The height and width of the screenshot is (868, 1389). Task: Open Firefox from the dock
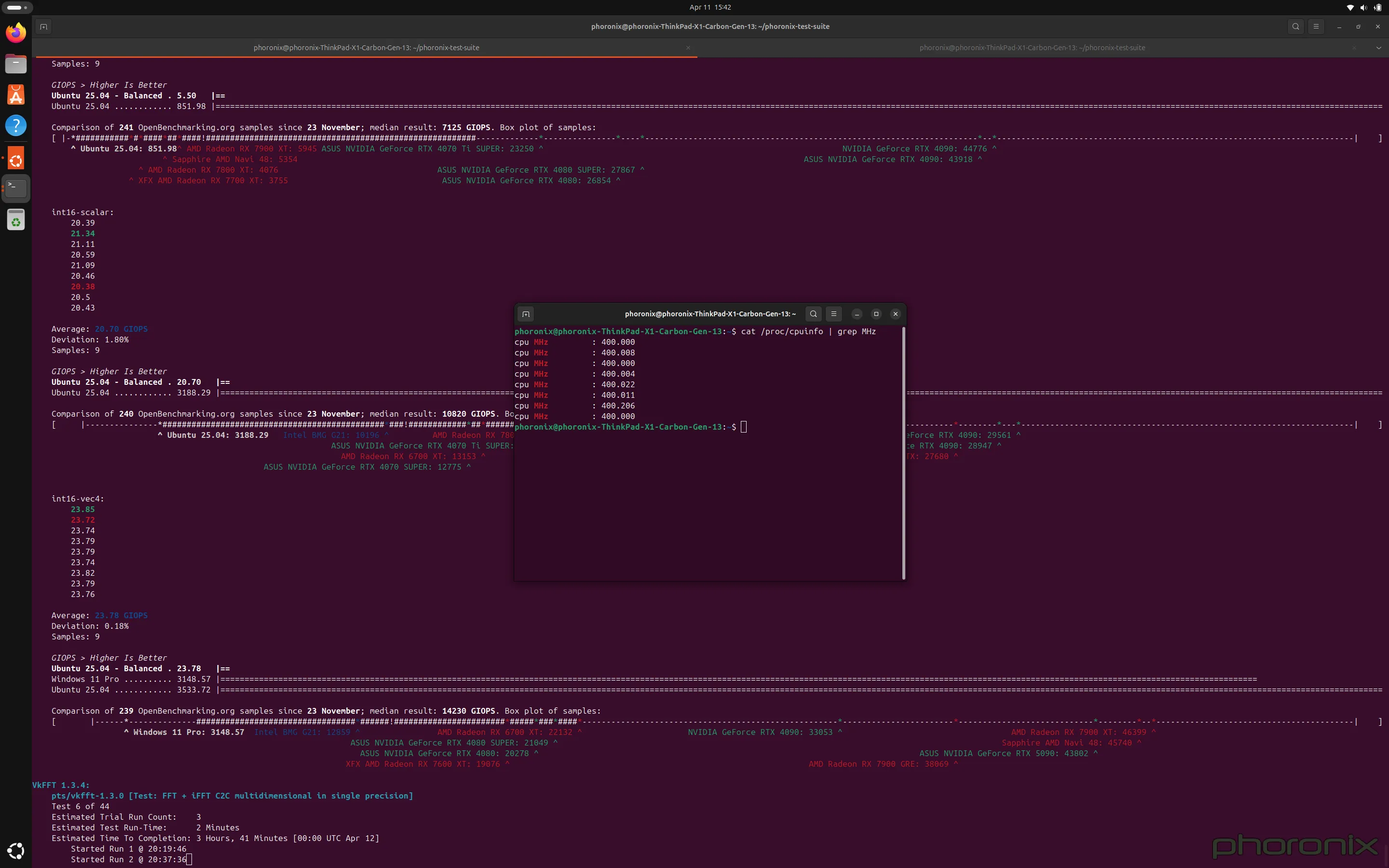(15, 32)
